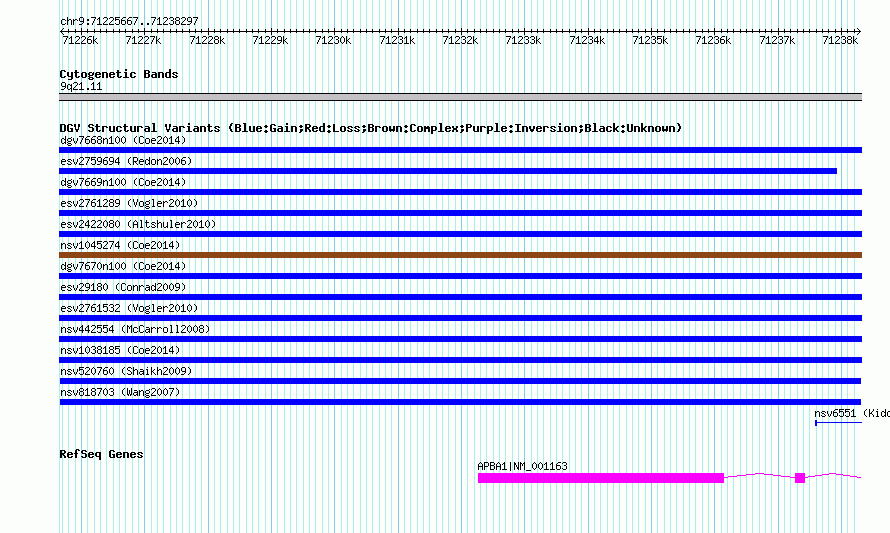Open the esv2759694 (Redon2006) variant label
Image resolution: width=890 pixels, height=533 pixels.
pos(126,161)
